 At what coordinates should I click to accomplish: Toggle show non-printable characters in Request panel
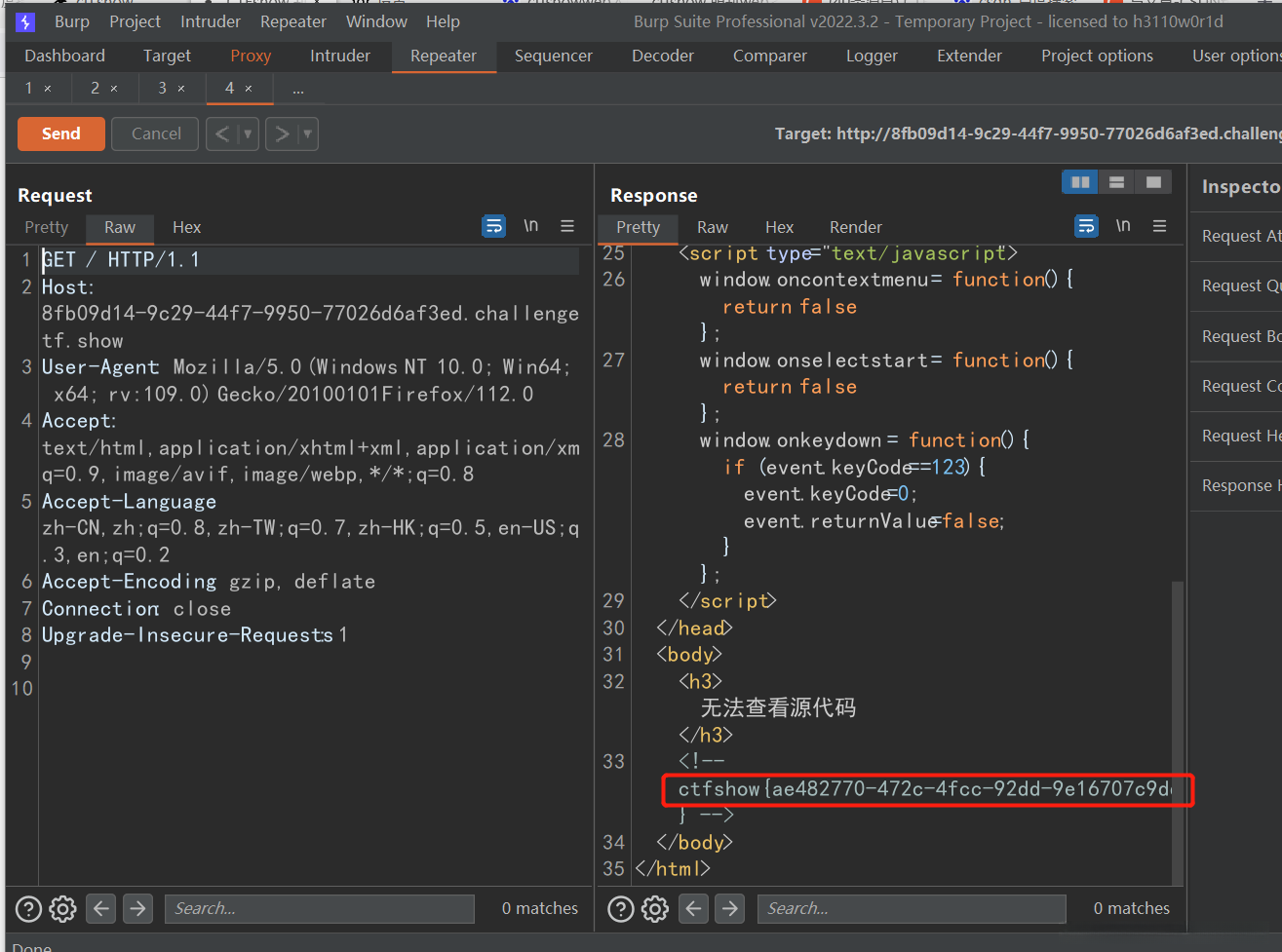coord(530,226)
